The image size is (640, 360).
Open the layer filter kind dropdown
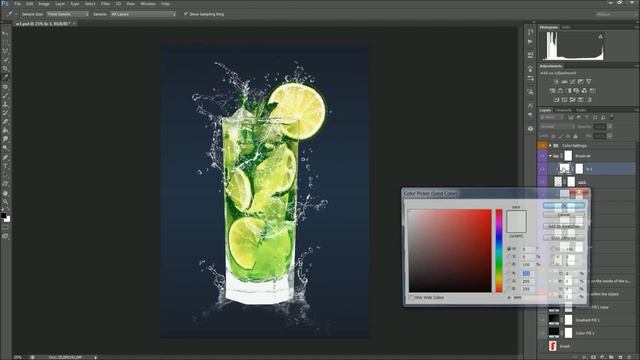(552, 118)
